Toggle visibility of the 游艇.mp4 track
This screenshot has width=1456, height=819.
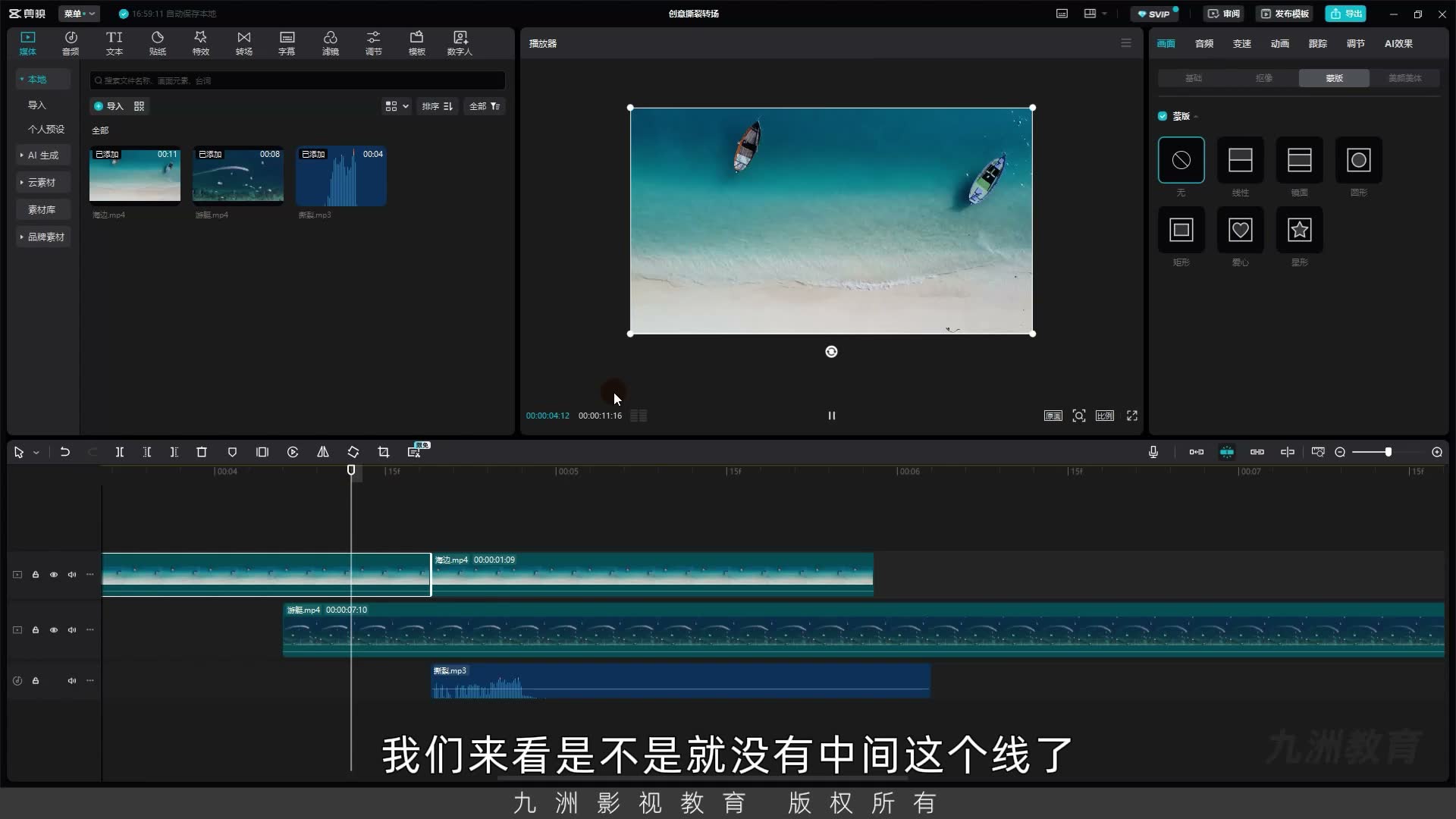(54, 630)
